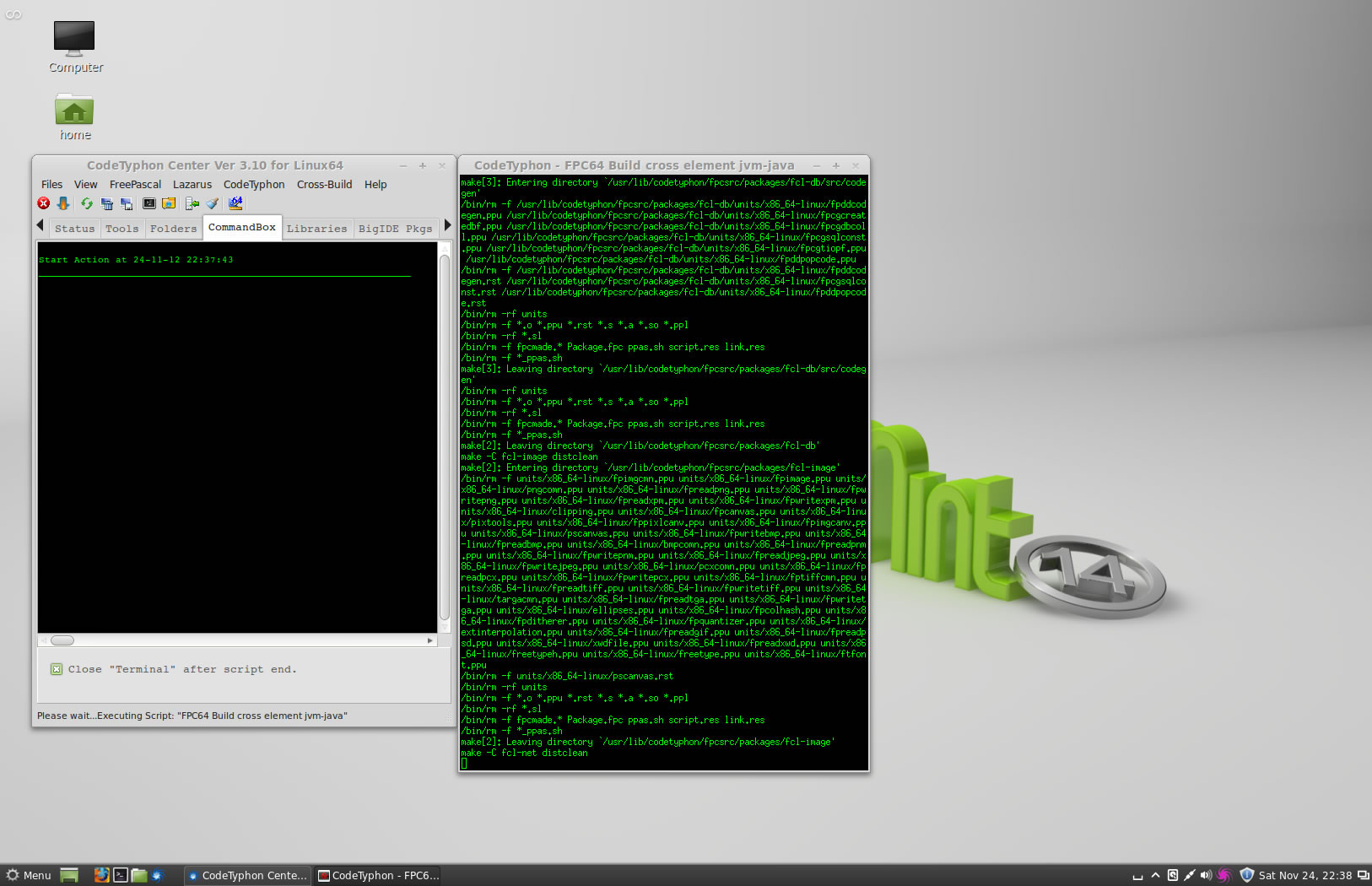Launch Firefox from the panel
The height and width of the screenshot is (886, 1372).
pos(101,875)
